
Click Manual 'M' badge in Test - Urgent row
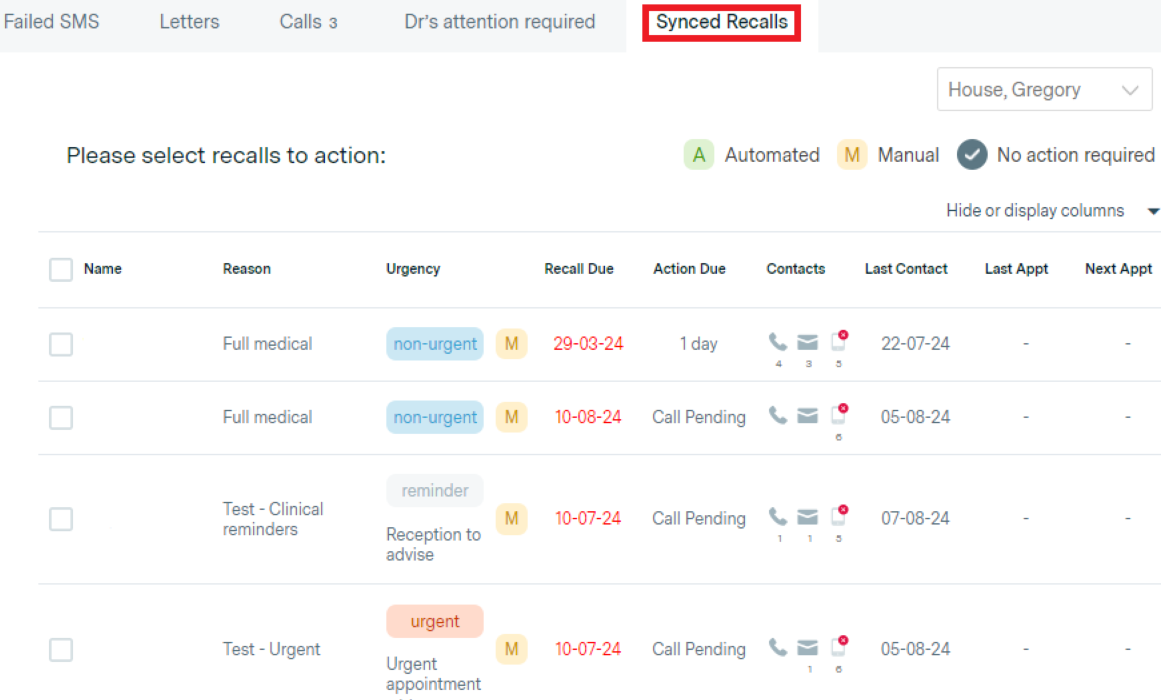511,649
